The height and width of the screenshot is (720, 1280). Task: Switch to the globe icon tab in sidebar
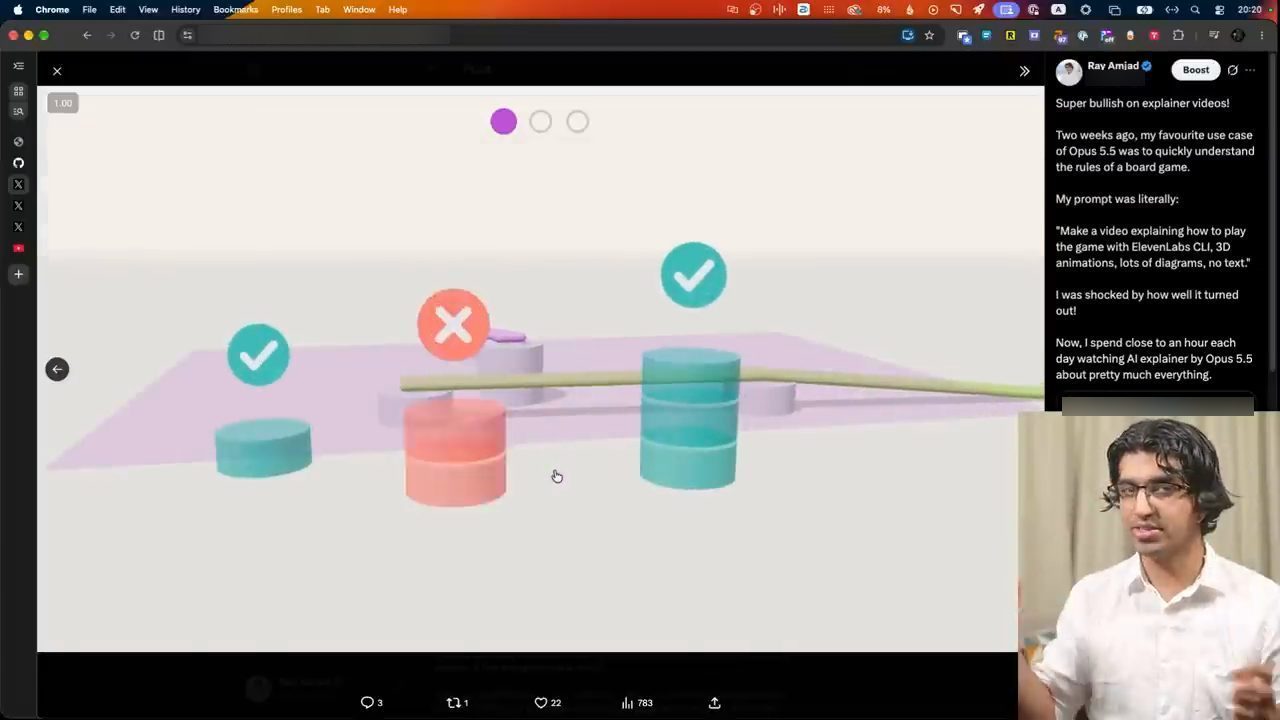pos(18,142)
